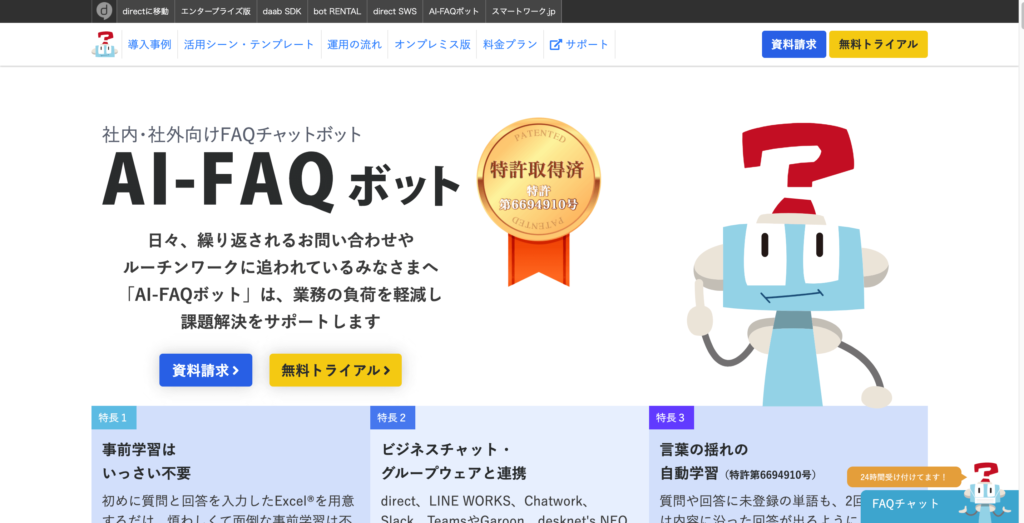Screen dimensions: 1024x523
Task: Select AI-FAQボット in the top bar
Action: 454,11
